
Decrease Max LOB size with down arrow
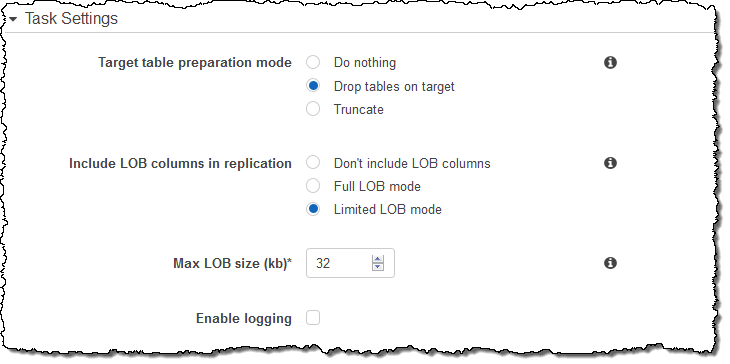(378, 267)
